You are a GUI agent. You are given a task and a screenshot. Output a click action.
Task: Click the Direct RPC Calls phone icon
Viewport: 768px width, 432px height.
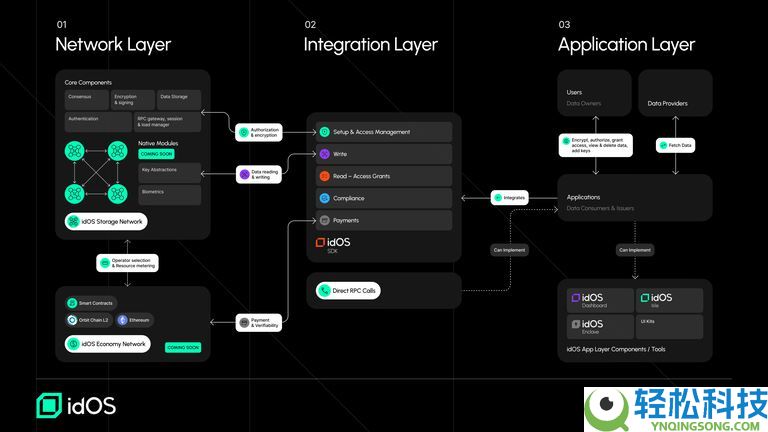point(325,291)
